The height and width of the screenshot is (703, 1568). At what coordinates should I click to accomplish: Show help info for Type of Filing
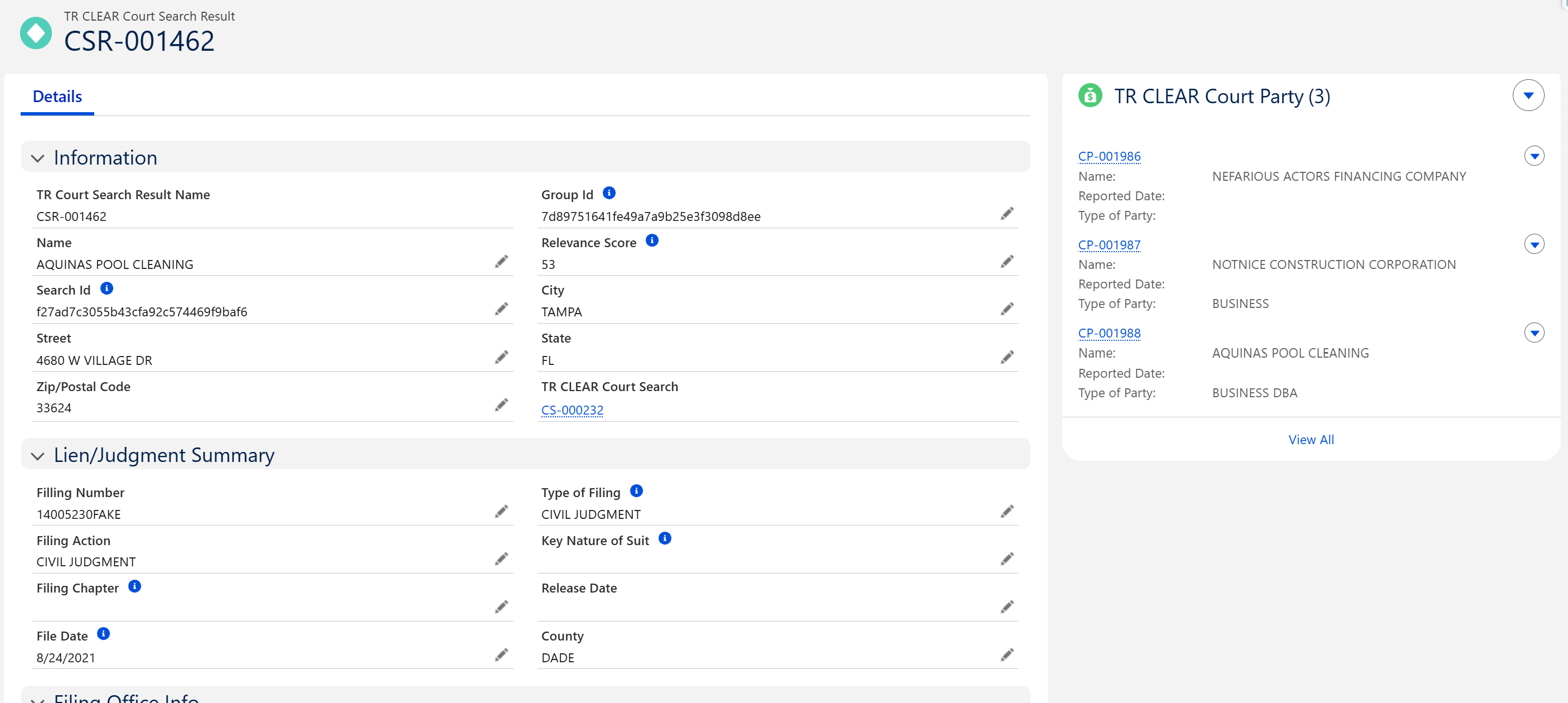pyautogui.click(x=636, y=491)
